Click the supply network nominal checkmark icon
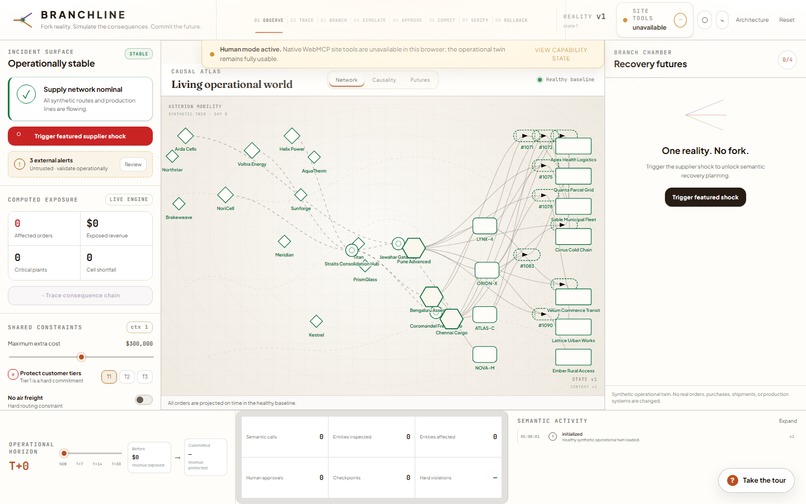 pyautogui.click(x=26, y=95)
